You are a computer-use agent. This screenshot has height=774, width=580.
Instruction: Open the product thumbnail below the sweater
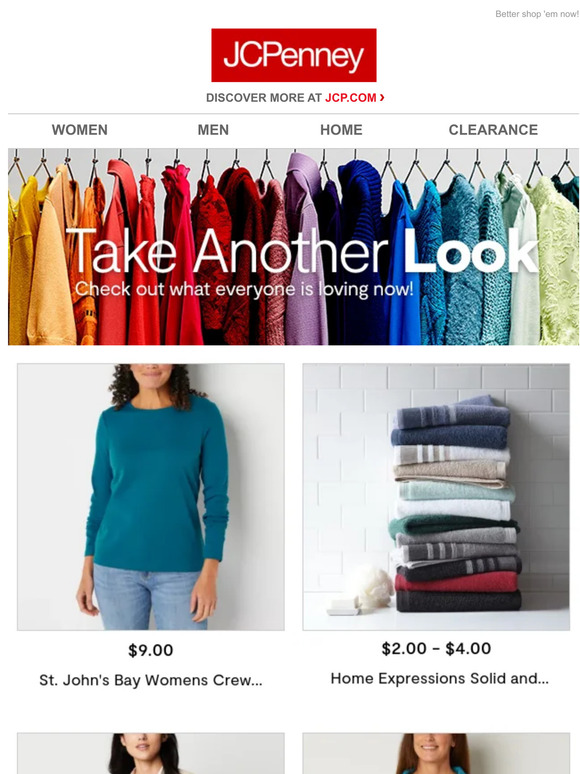pos(151,753)
